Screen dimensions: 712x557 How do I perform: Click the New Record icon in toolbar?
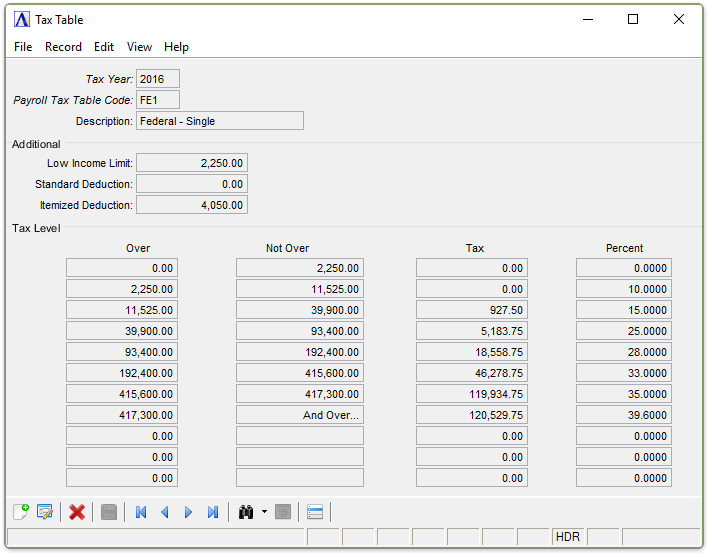(21, 512)
